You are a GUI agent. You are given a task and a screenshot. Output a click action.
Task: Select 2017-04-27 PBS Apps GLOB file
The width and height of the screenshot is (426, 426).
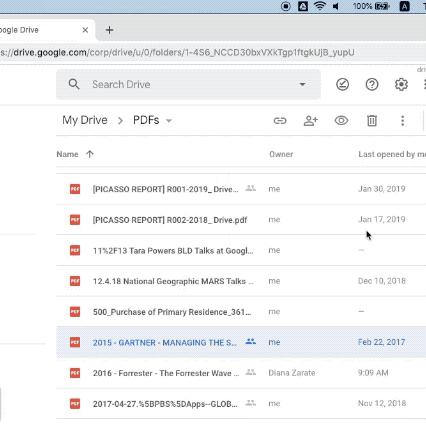[x=241, y=404]
